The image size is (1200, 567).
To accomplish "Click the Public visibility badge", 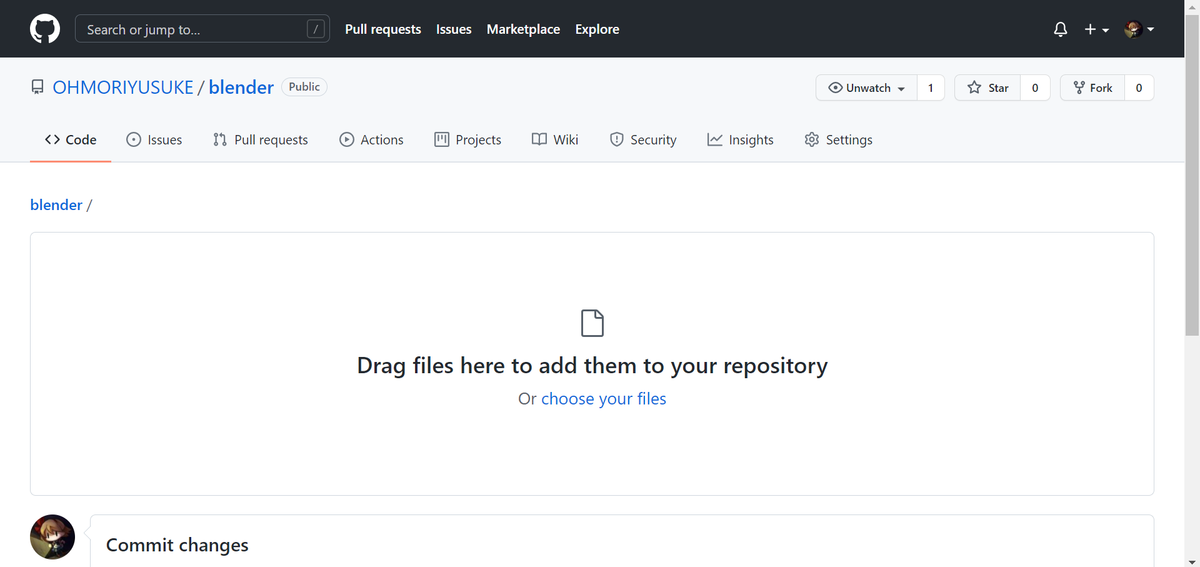I will point(304,87).
